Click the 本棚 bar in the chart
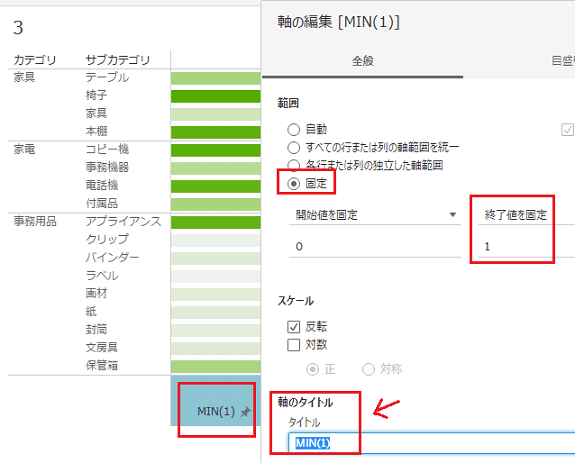Viewport: 575px width, 463px height. coord(216,132)
